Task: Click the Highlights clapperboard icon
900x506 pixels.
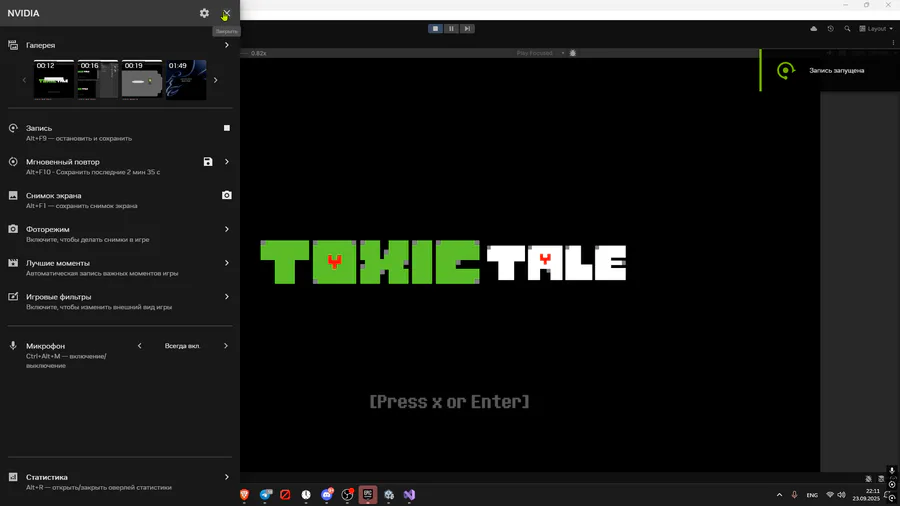Action: click(13, 263)
